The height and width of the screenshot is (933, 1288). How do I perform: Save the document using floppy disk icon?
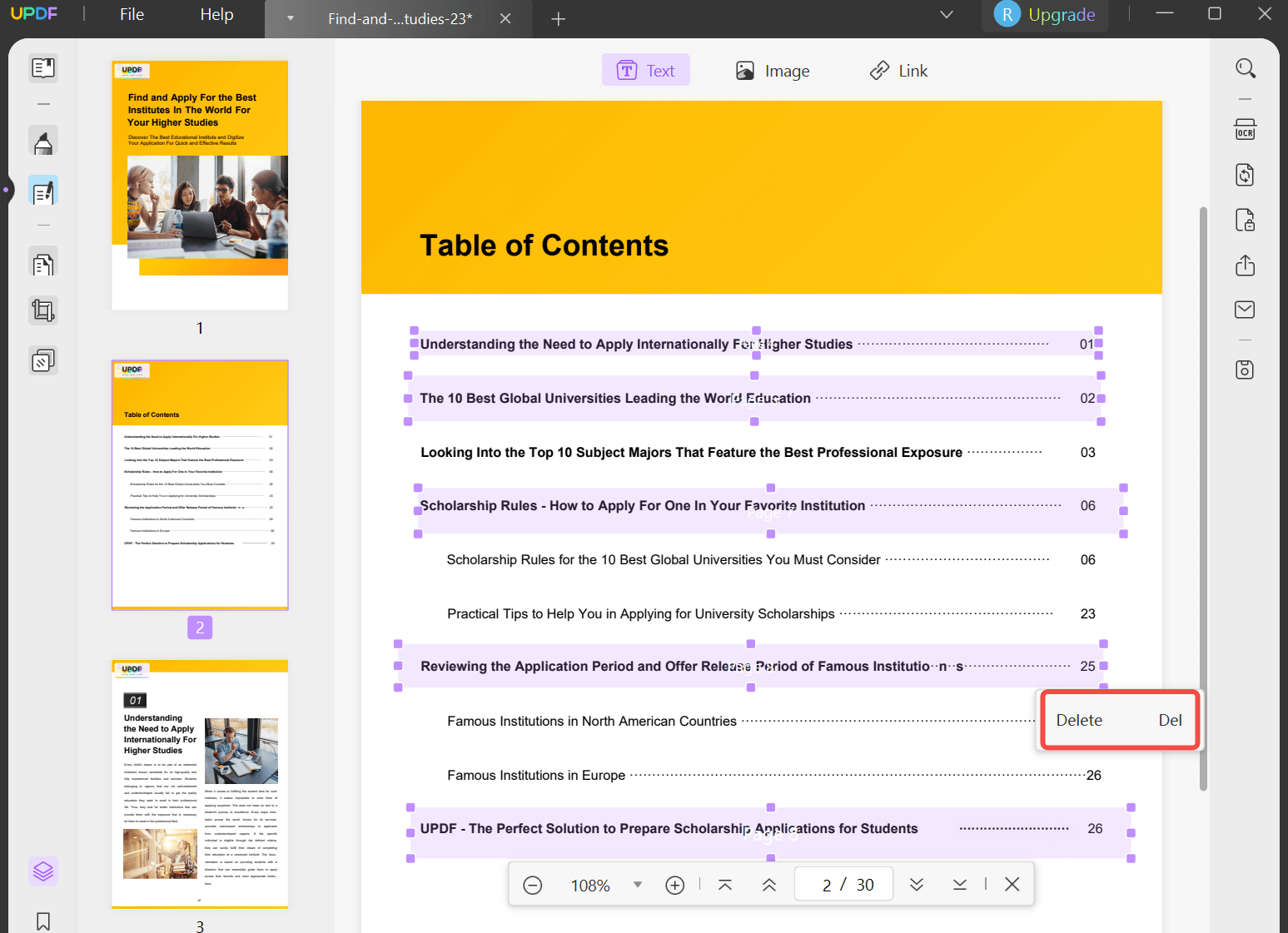click(x=1244, y=369)
